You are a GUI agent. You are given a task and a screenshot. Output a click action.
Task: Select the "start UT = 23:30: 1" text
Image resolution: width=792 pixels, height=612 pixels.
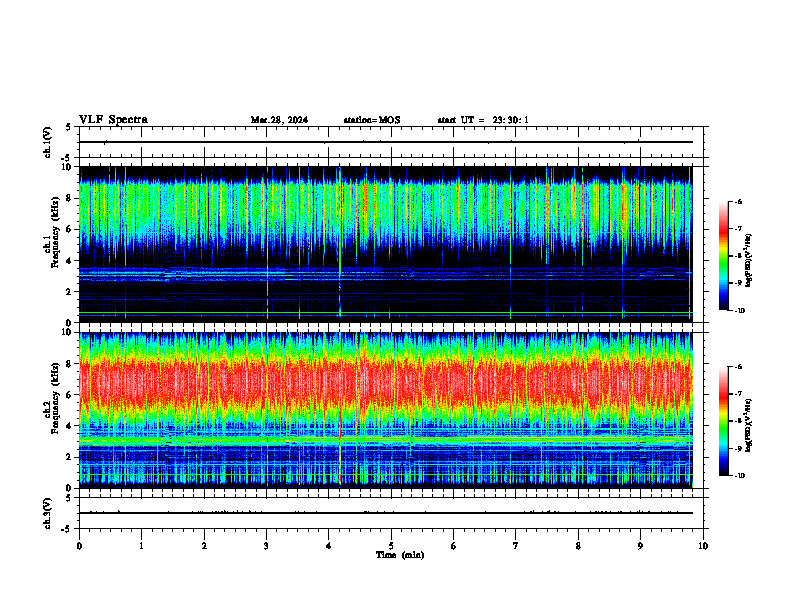click(482, 120)
